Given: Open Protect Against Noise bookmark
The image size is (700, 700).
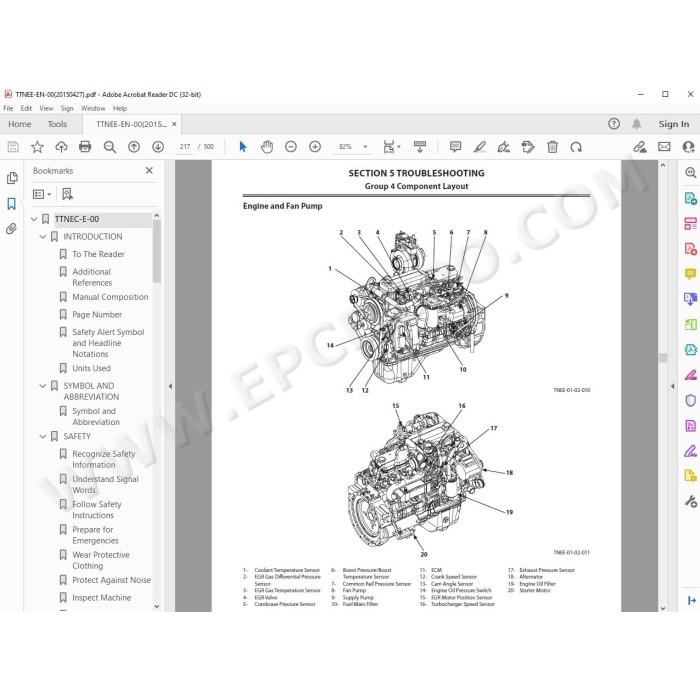Looking at the screenshot, I should (x=111, y=579).
